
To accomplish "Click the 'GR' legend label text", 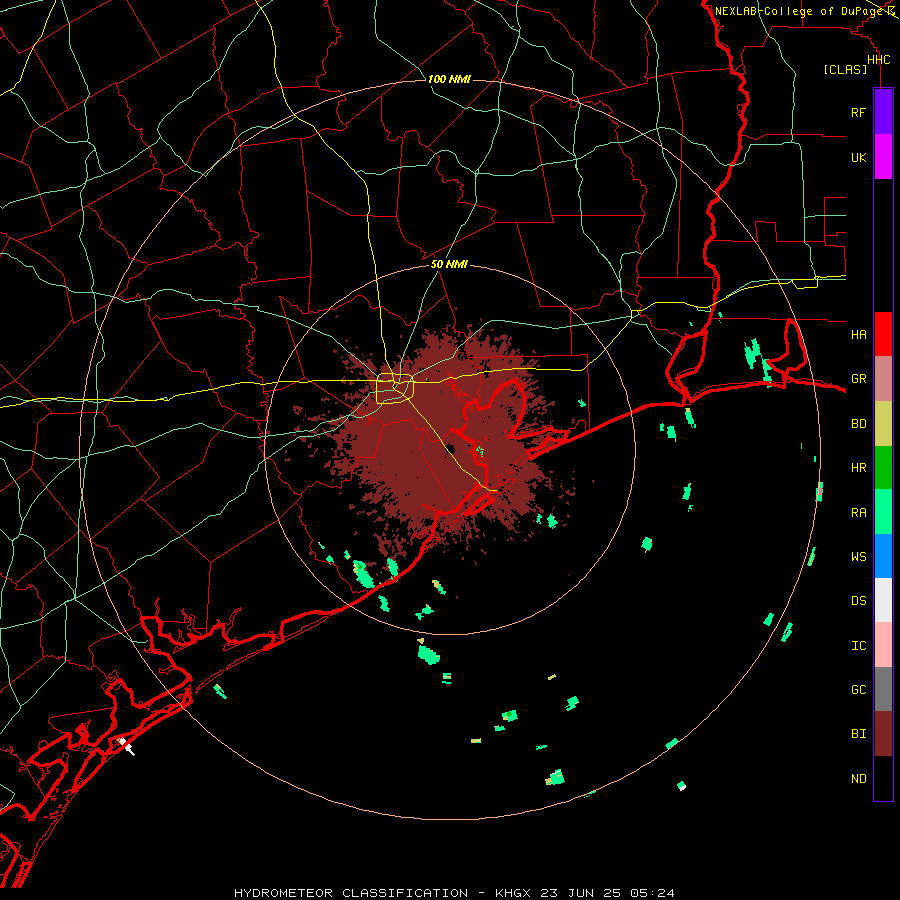I will (858, 379).
